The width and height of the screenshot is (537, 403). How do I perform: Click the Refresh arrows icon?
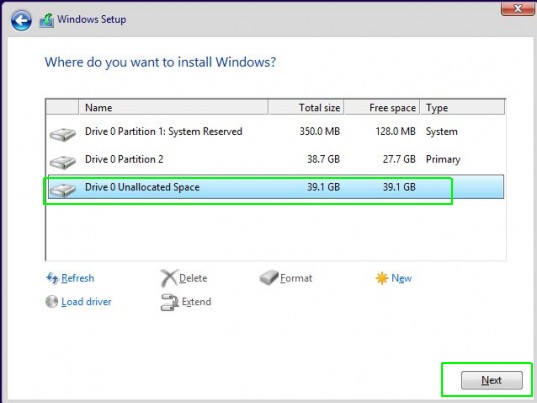coord(52,278)
